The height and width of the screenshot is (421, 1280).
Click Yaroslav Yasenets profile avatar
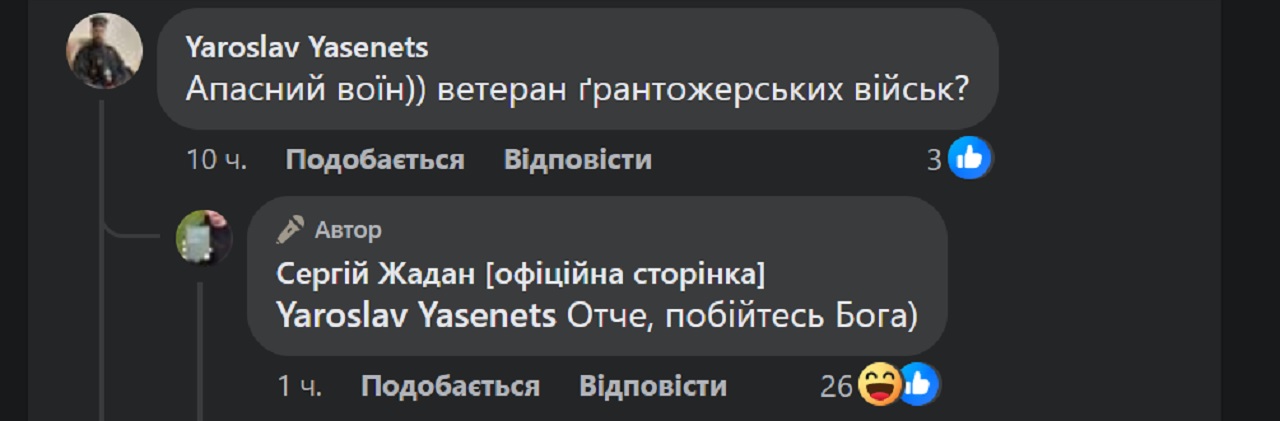tap(104, 51)
